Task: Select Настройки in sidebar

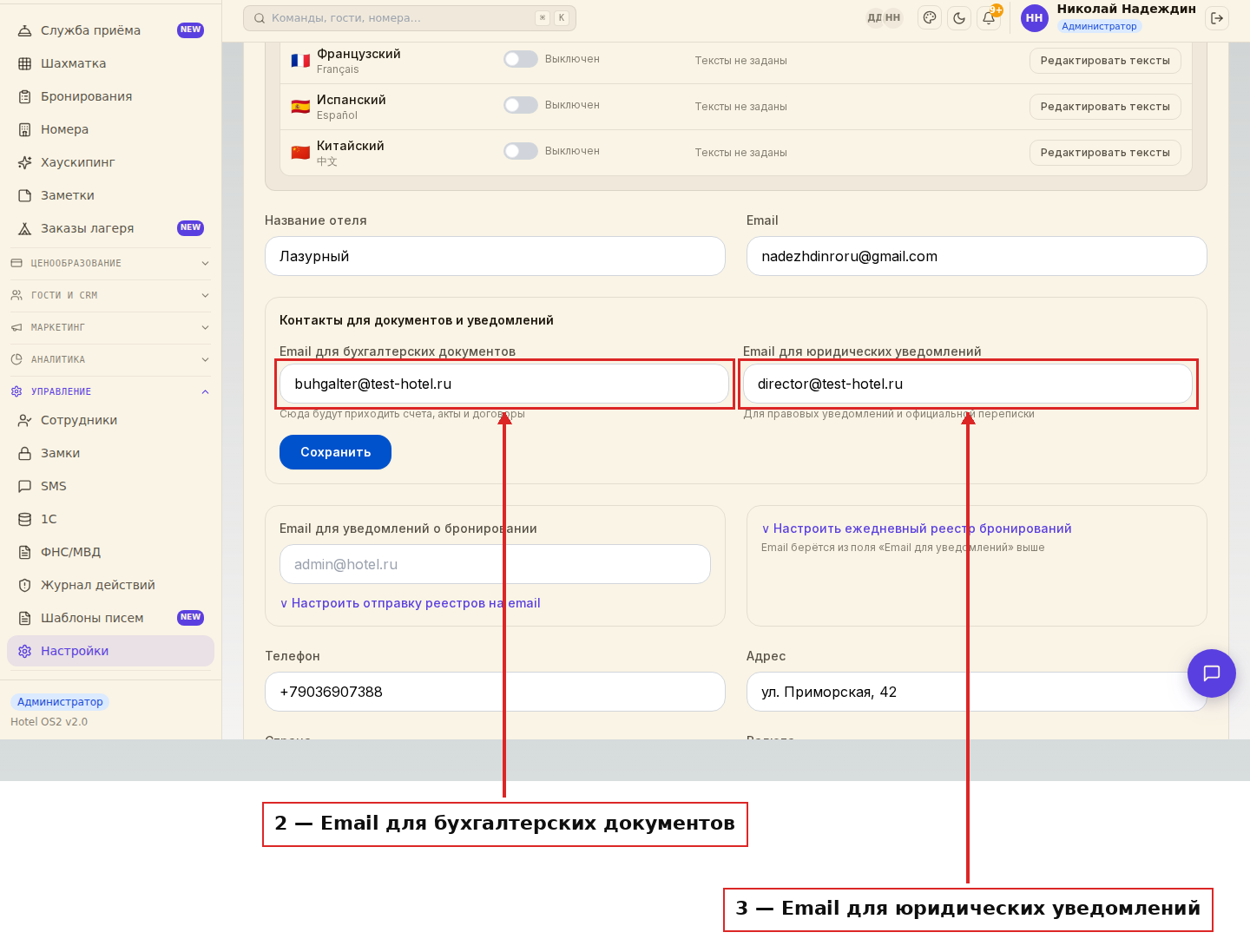Action: [110, 651]
